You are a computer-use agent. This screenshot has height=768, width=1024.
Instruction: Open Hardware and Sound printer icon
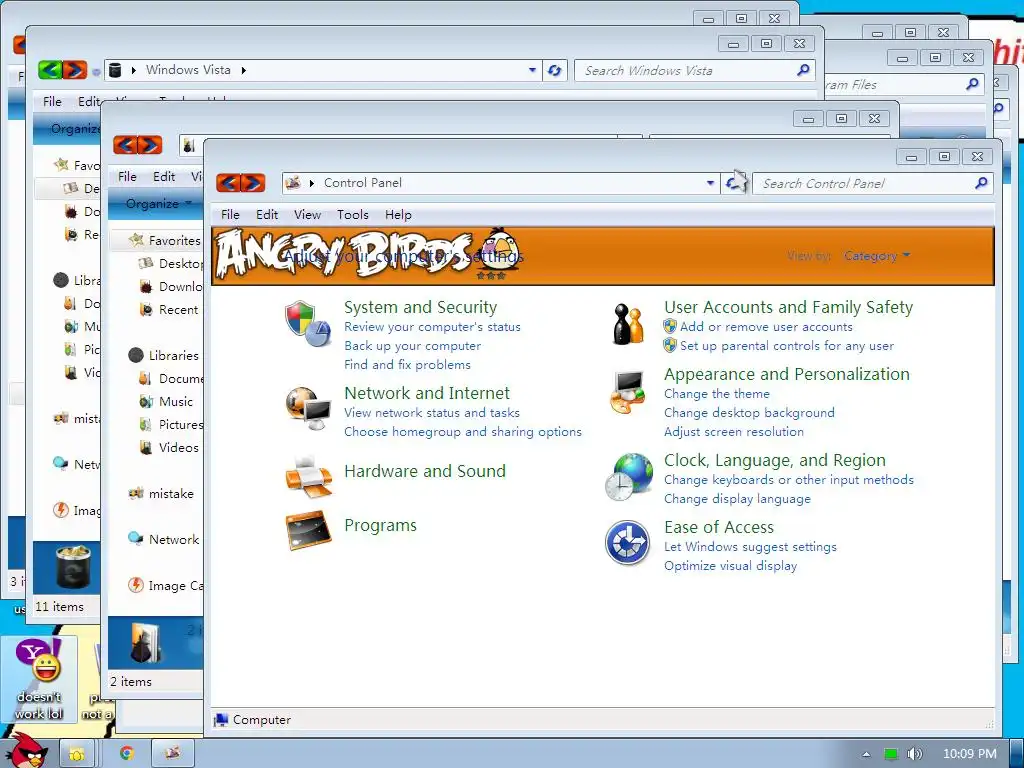pos(308,477)
